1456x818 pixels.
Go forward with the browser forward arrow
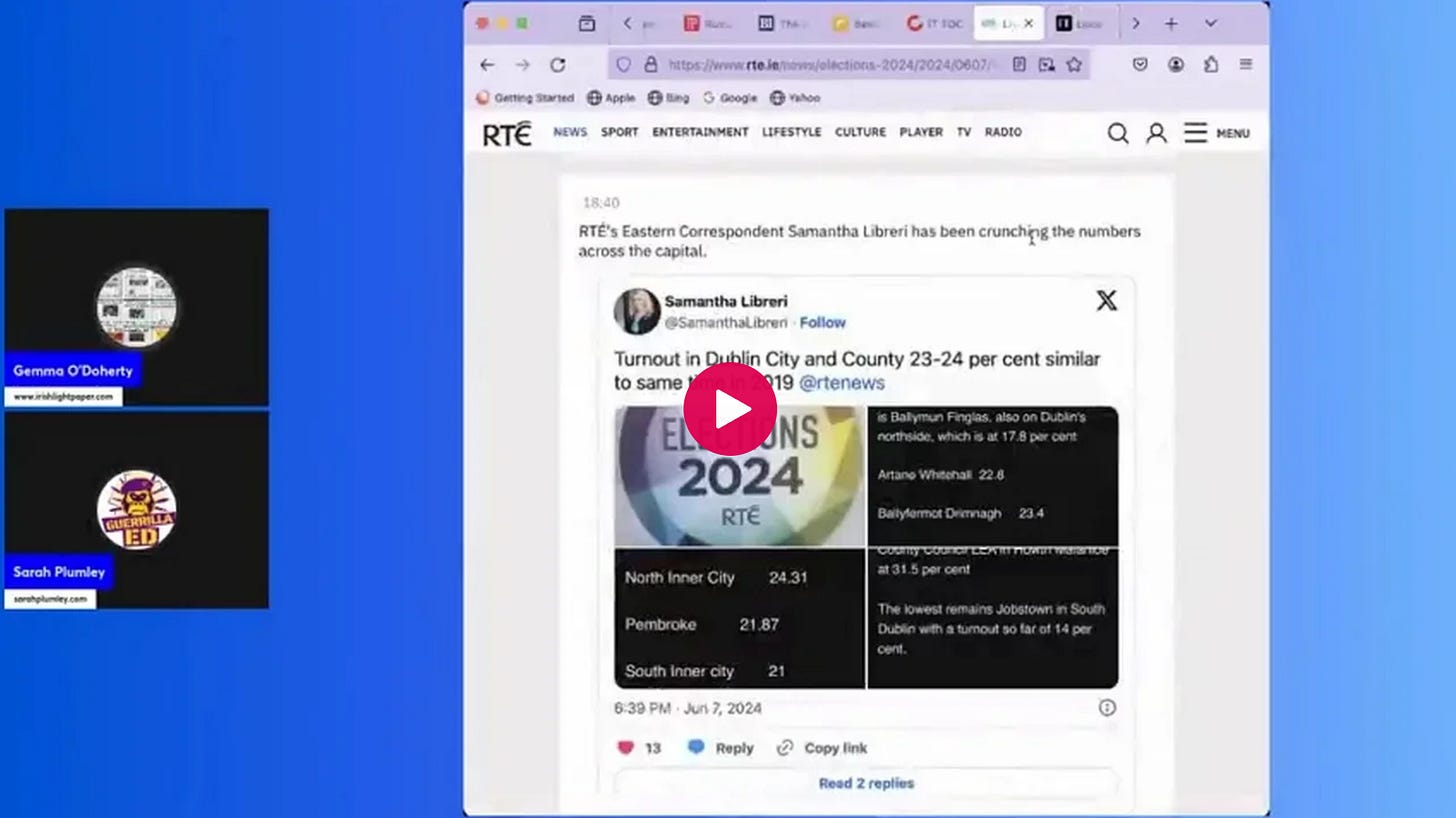[x=522, y=65]
